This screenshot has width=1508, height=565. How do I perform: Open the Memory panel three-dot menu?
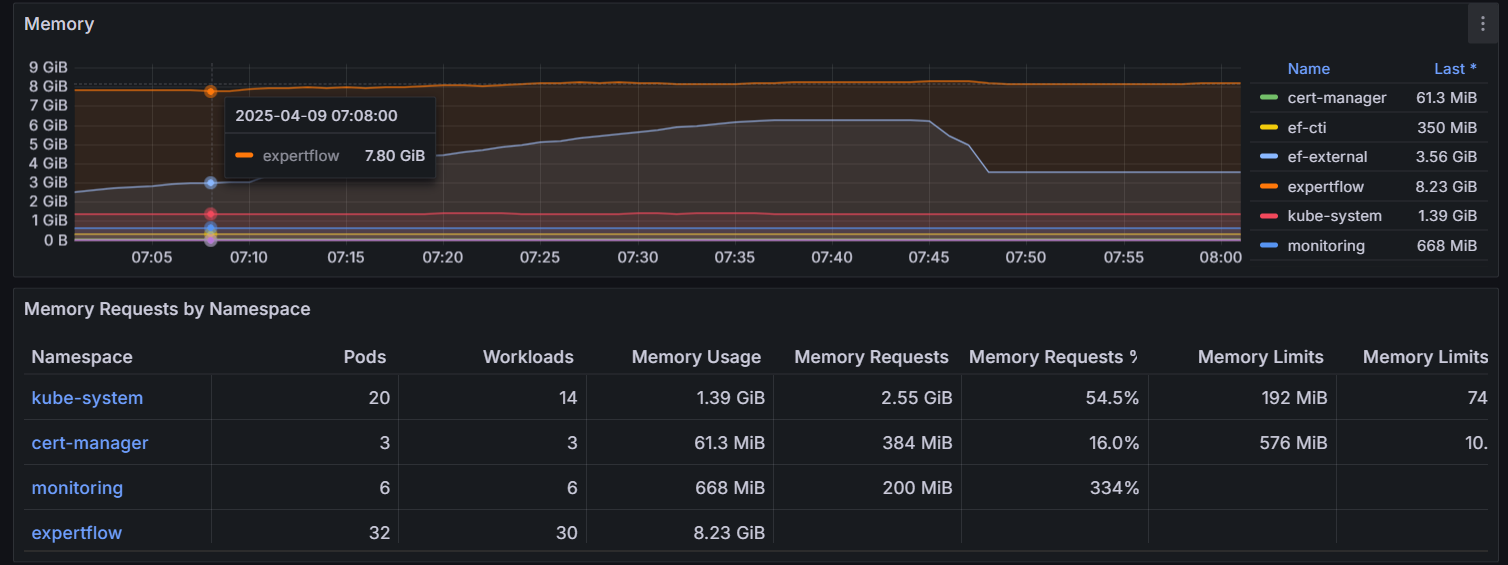1482,24
